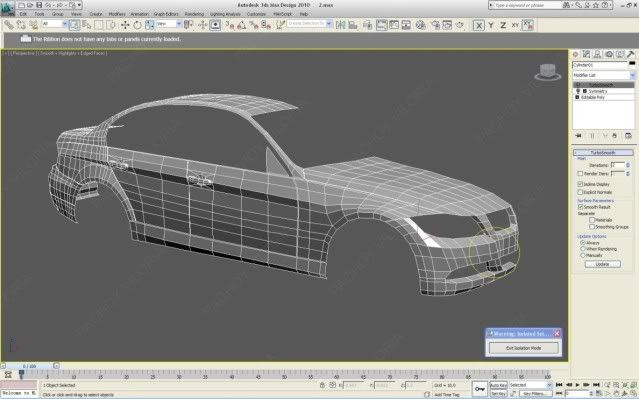639x399 pixels.
Task: Restrict to XY plane button
Action: 515,25
